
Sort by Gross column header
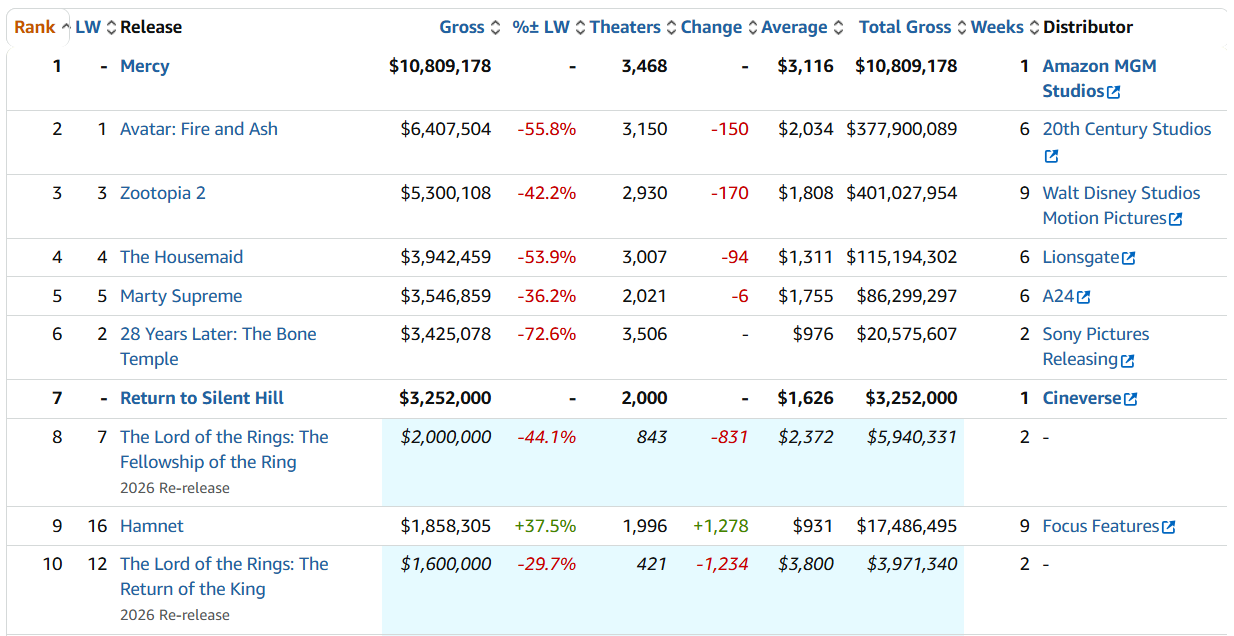(461, 27)
